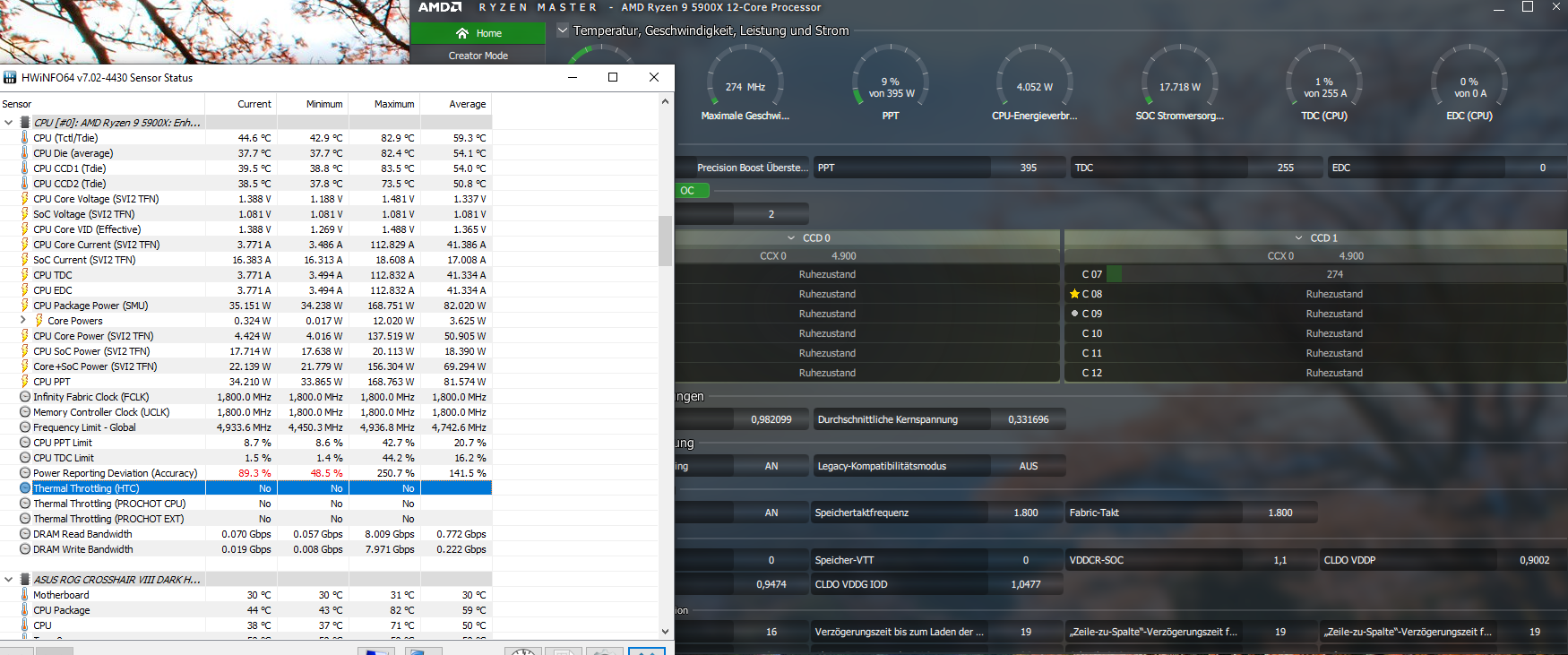1568x655 pixels.
Task: Click thermometer icon for CPU Die (average)
Action: tap(24, 153)
